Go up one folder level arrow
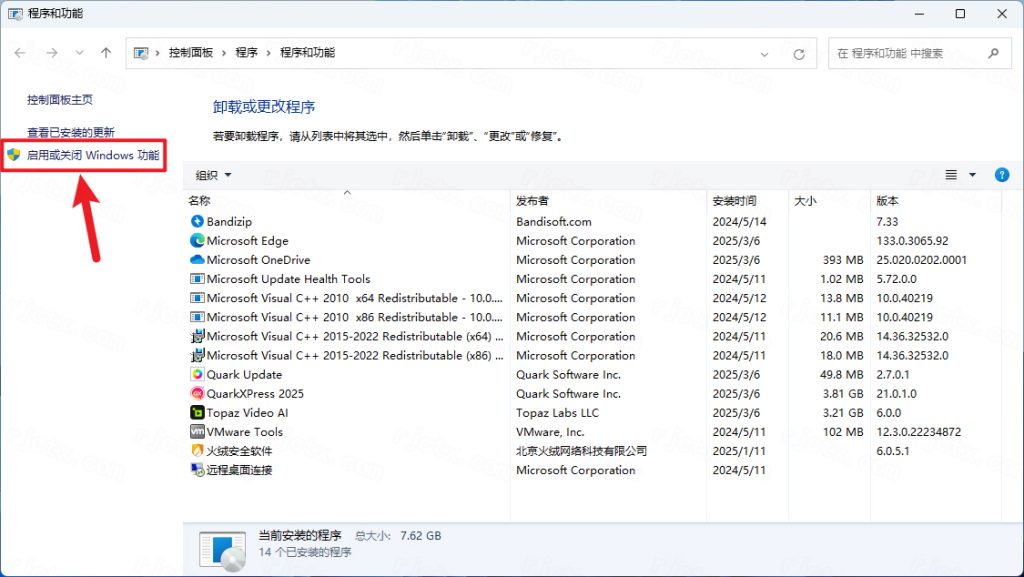The image size is (1024, 577). (x=106, y=53)
